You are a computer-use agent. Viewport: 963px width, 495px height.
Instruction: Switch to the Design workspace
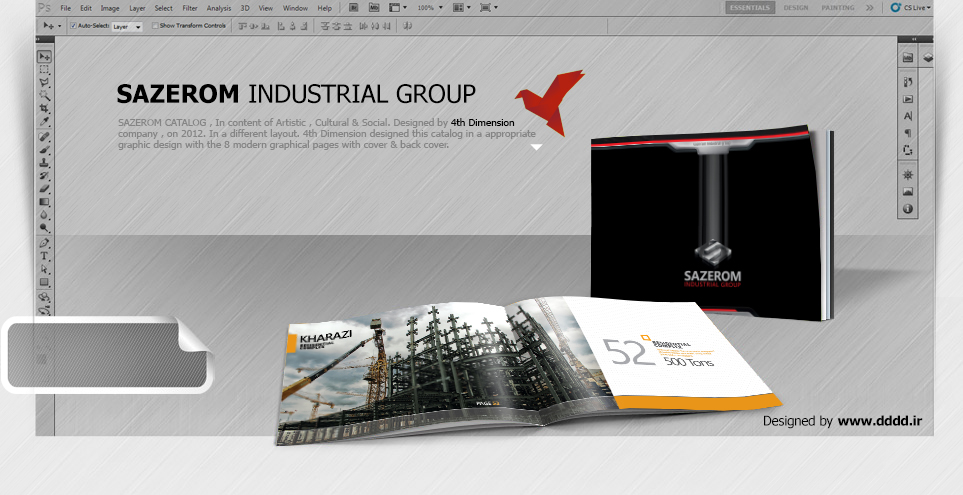[796, 8]
